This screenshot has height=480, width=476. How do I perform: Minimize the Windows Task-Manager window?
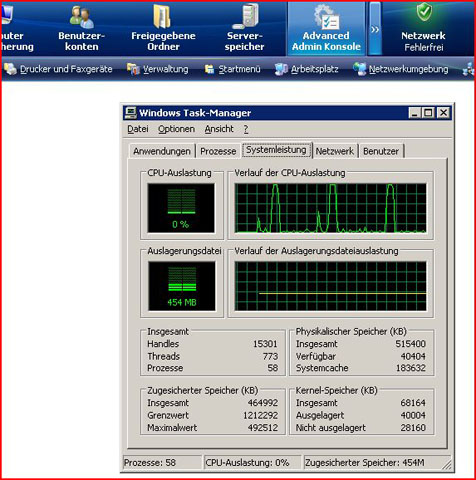(414, 113)
